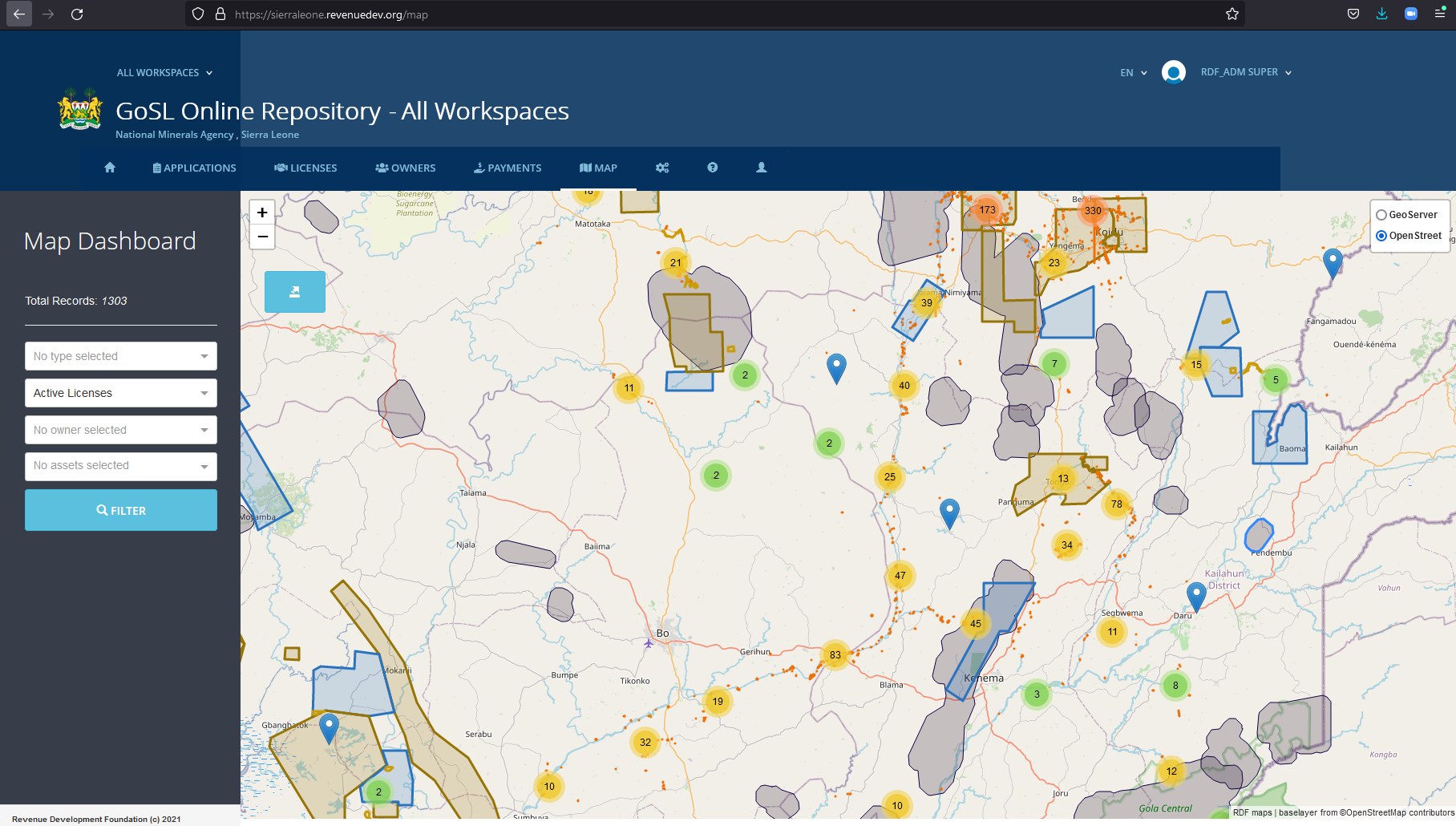Click the cluster marker labeled 83
This screenshot has width=1456, height=826.
point(835,655)
